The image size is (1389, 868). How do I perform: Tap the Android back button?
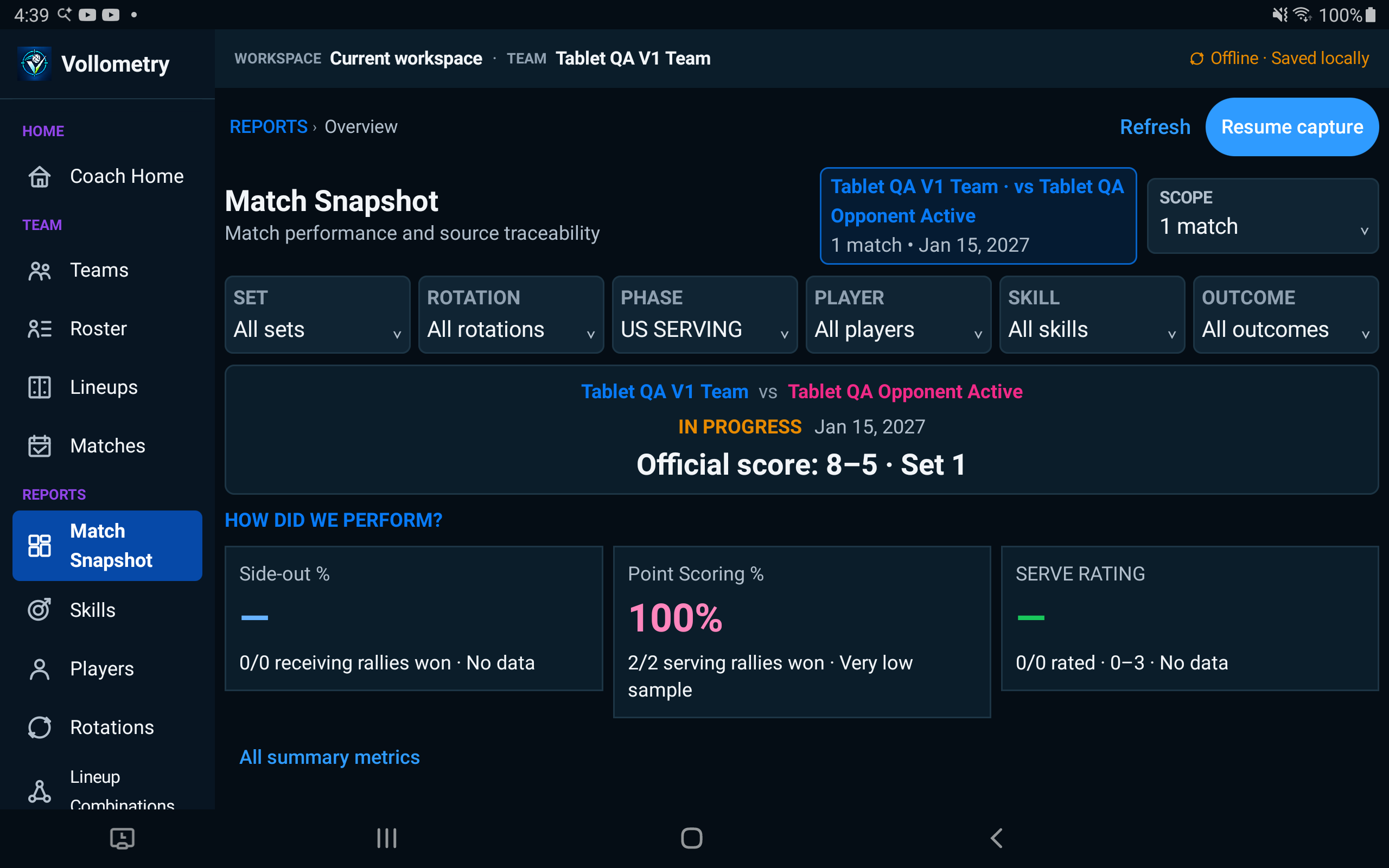click(997, 838)
